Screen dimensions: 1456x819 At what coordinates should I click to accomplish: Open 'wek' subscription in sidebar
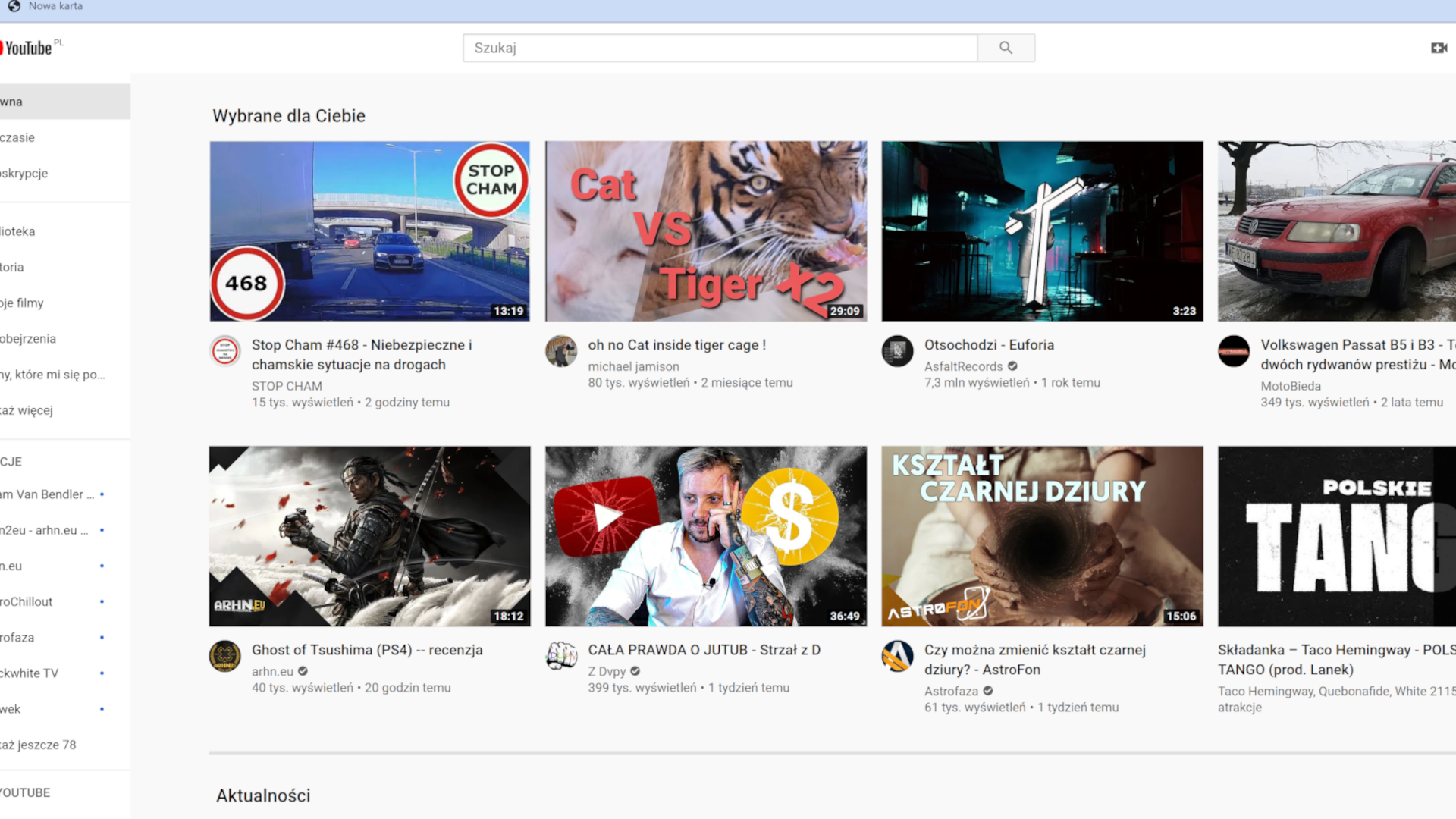click(65, 709)
